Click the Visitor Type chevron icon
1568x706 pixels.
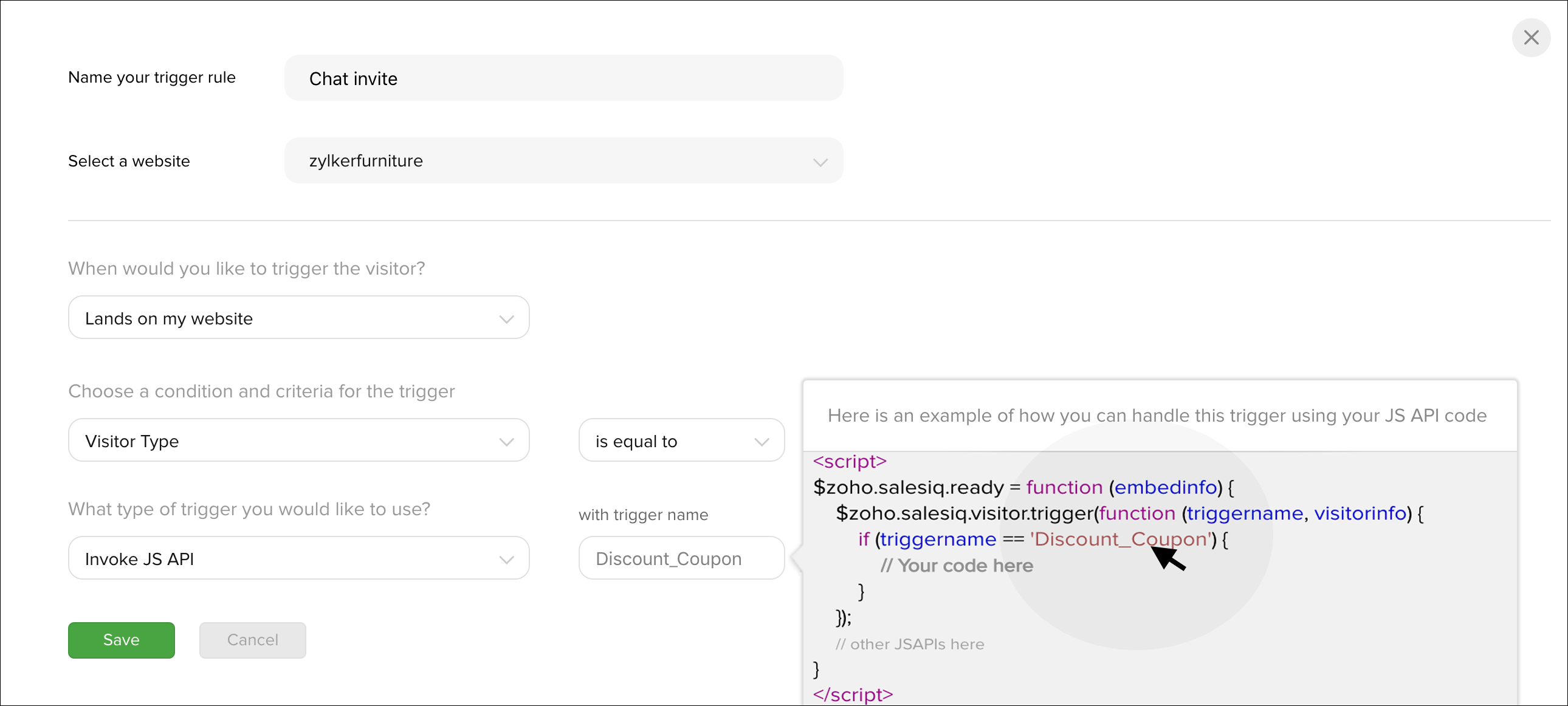506,442
